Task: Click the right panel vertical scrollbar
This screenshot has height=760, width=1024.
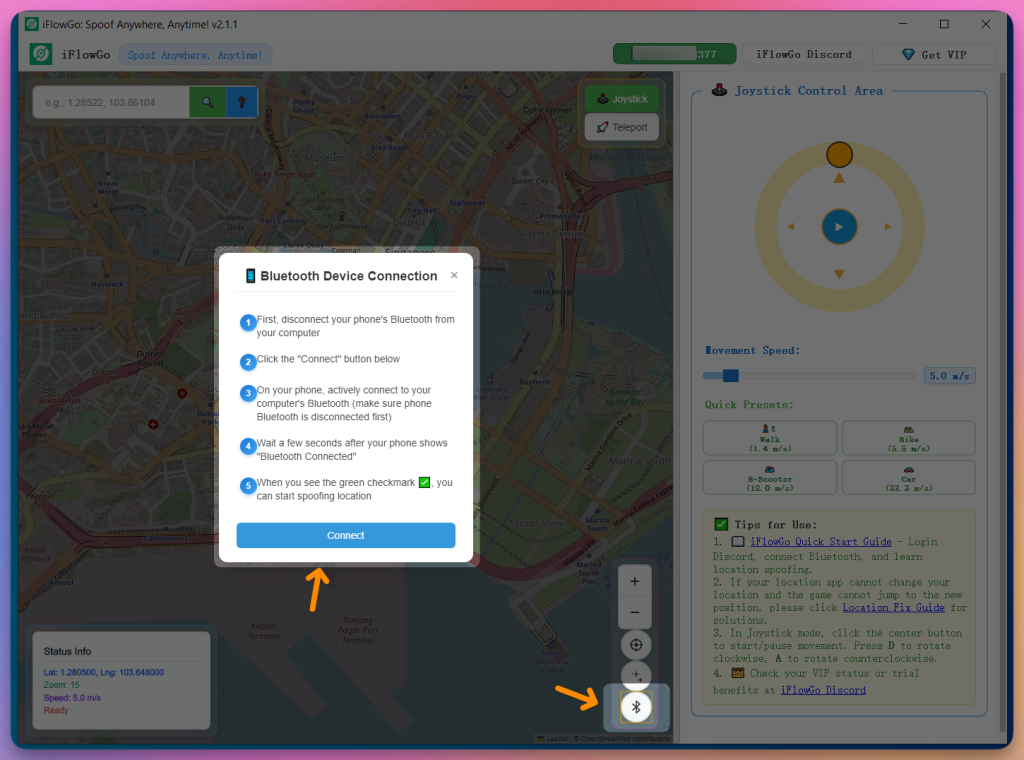Action: 1003,402
